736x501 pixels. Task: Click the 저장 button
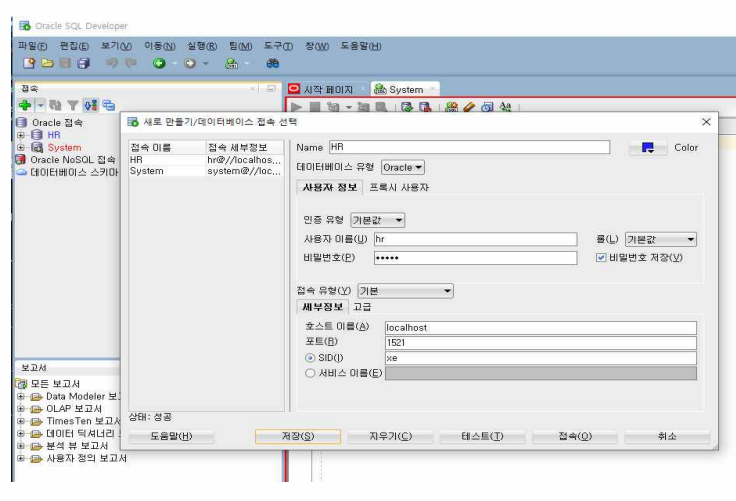(x=298, y=436)
